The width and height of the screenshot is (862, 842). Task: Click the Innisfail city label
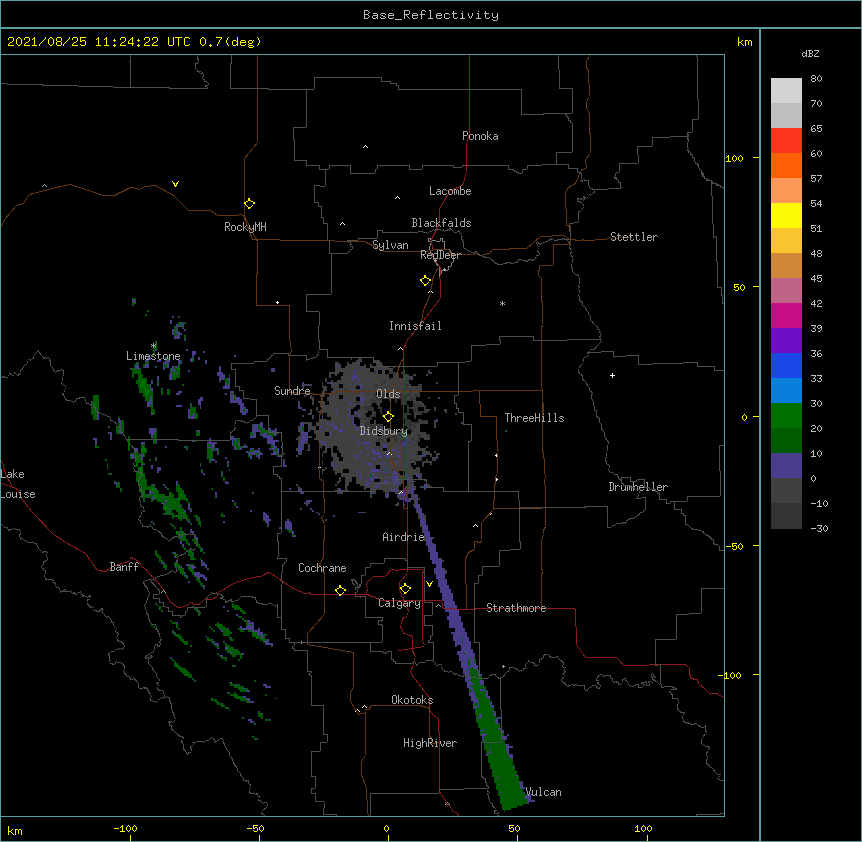(x=415, y=326)
